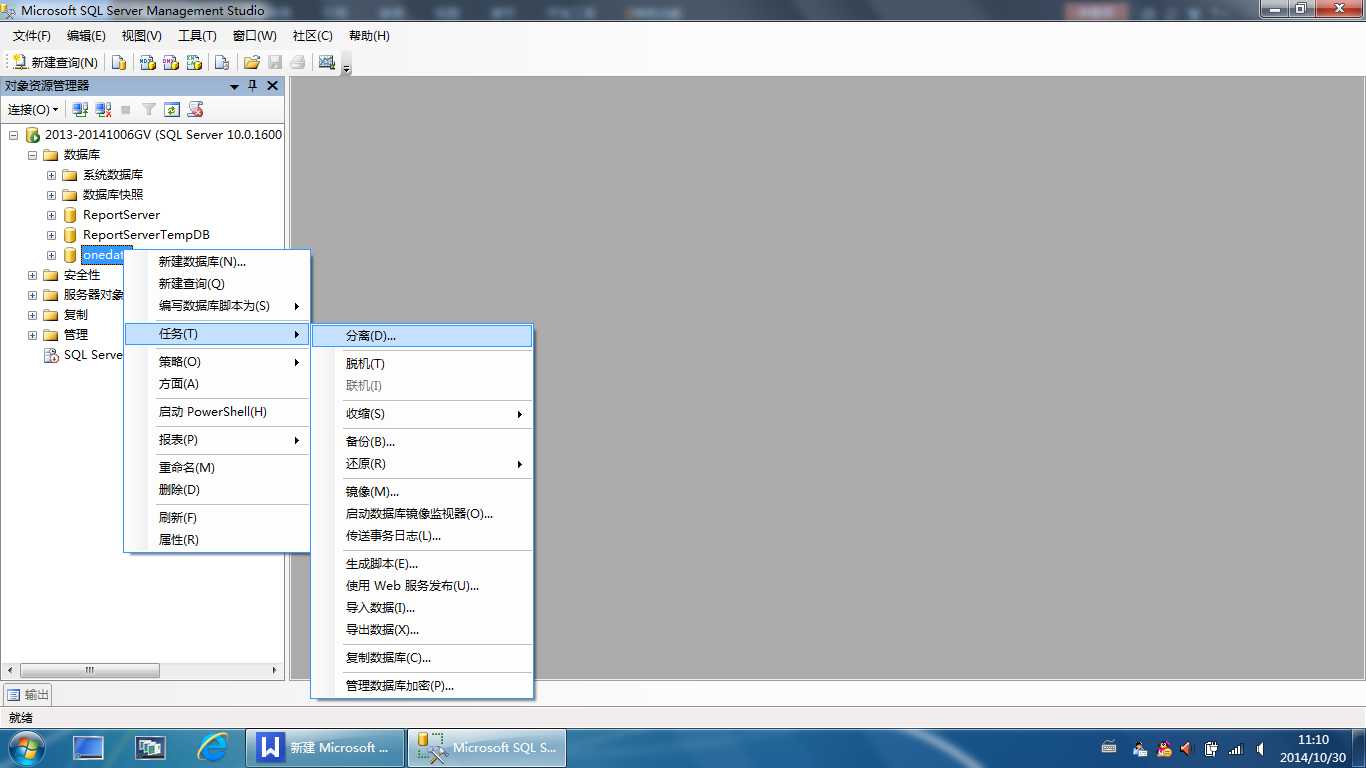Click 分离(D)... in Tasks submenu

tap(422, 336)
